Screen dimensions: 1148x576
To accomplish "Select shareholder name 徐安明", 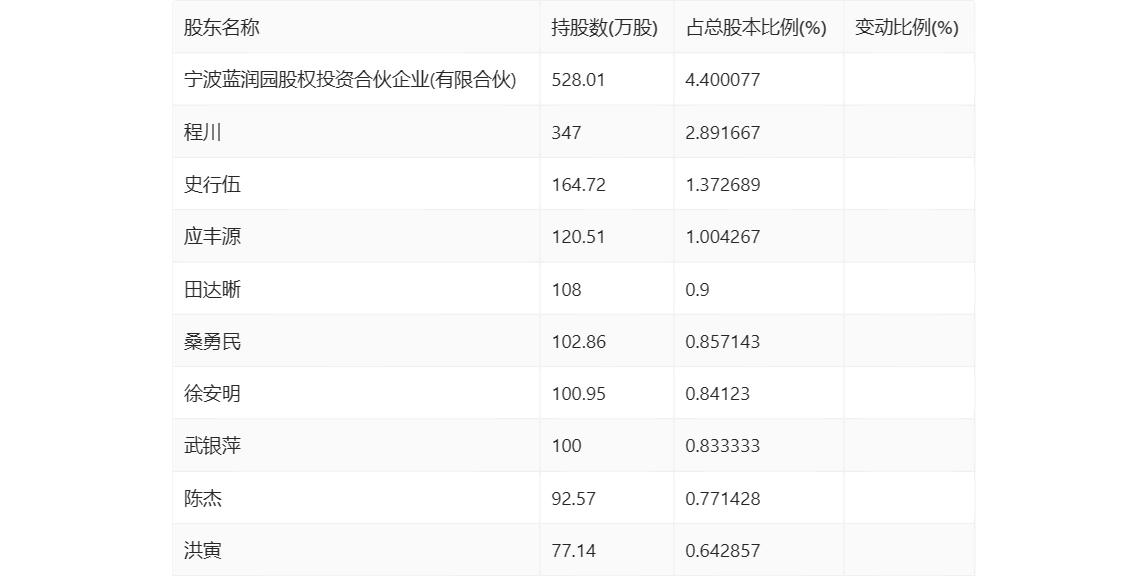I will pyautogui.click(x=212, y=394).
